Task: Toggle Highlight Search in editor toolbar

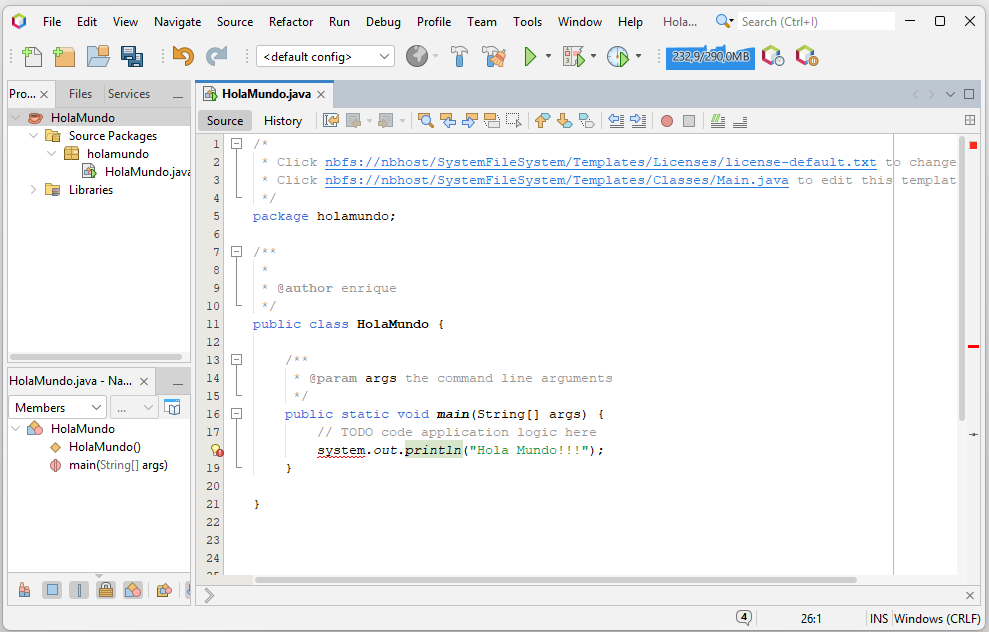Action: click(492, 120)
